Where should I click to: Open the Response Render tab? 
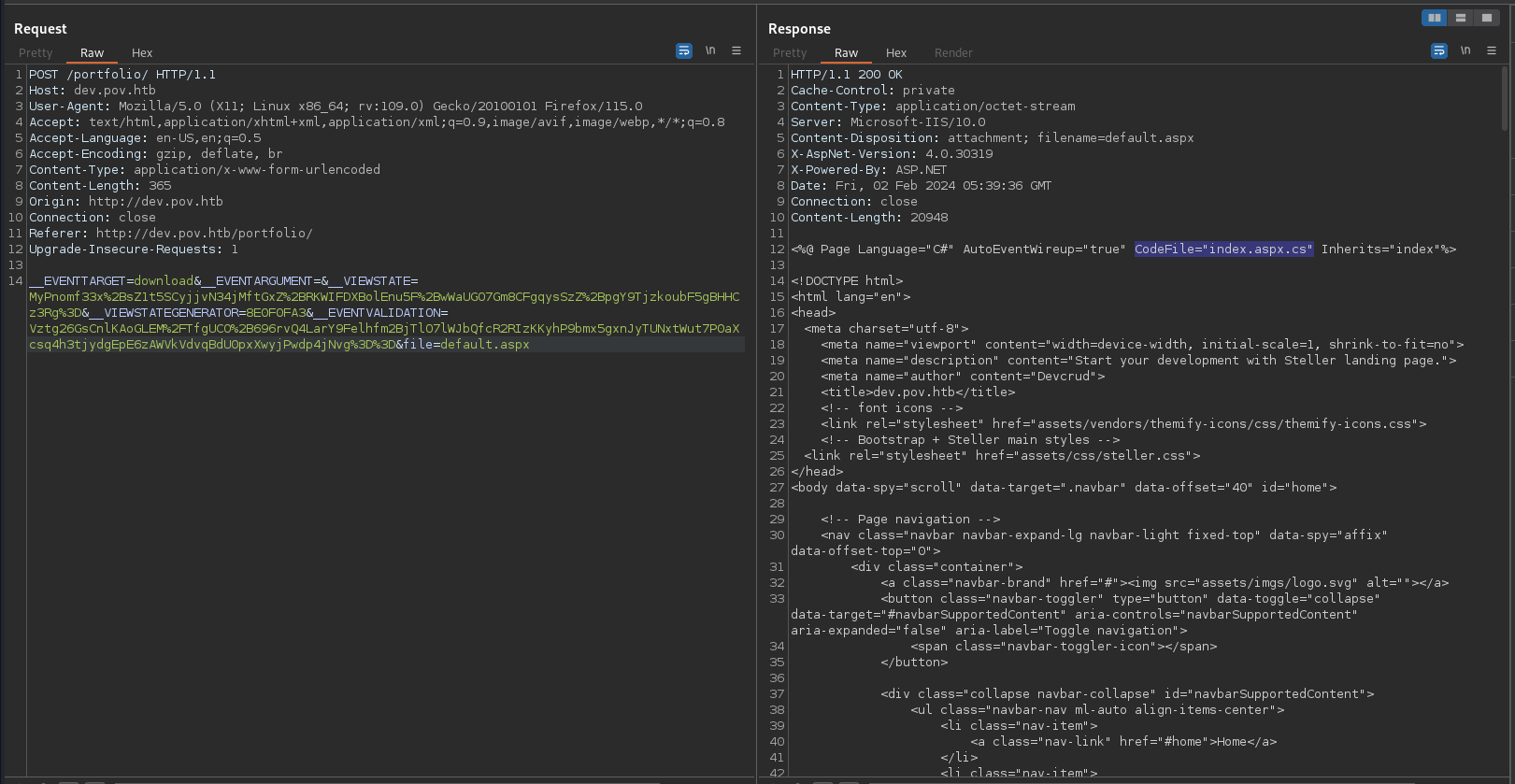[x=953, y=53]
